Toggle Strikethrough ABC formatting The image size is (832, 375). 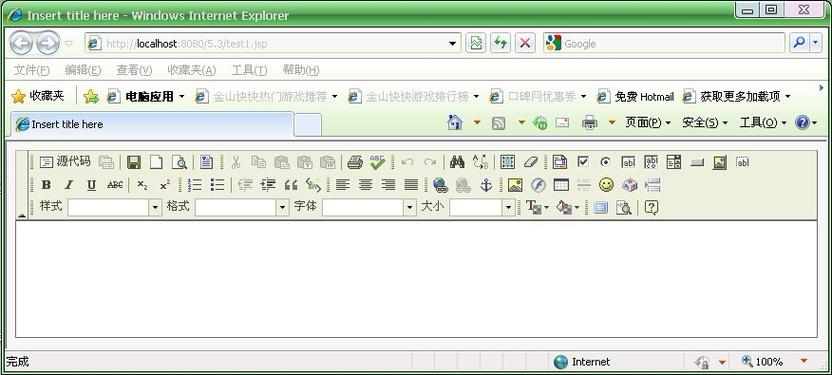click(115, 185)
